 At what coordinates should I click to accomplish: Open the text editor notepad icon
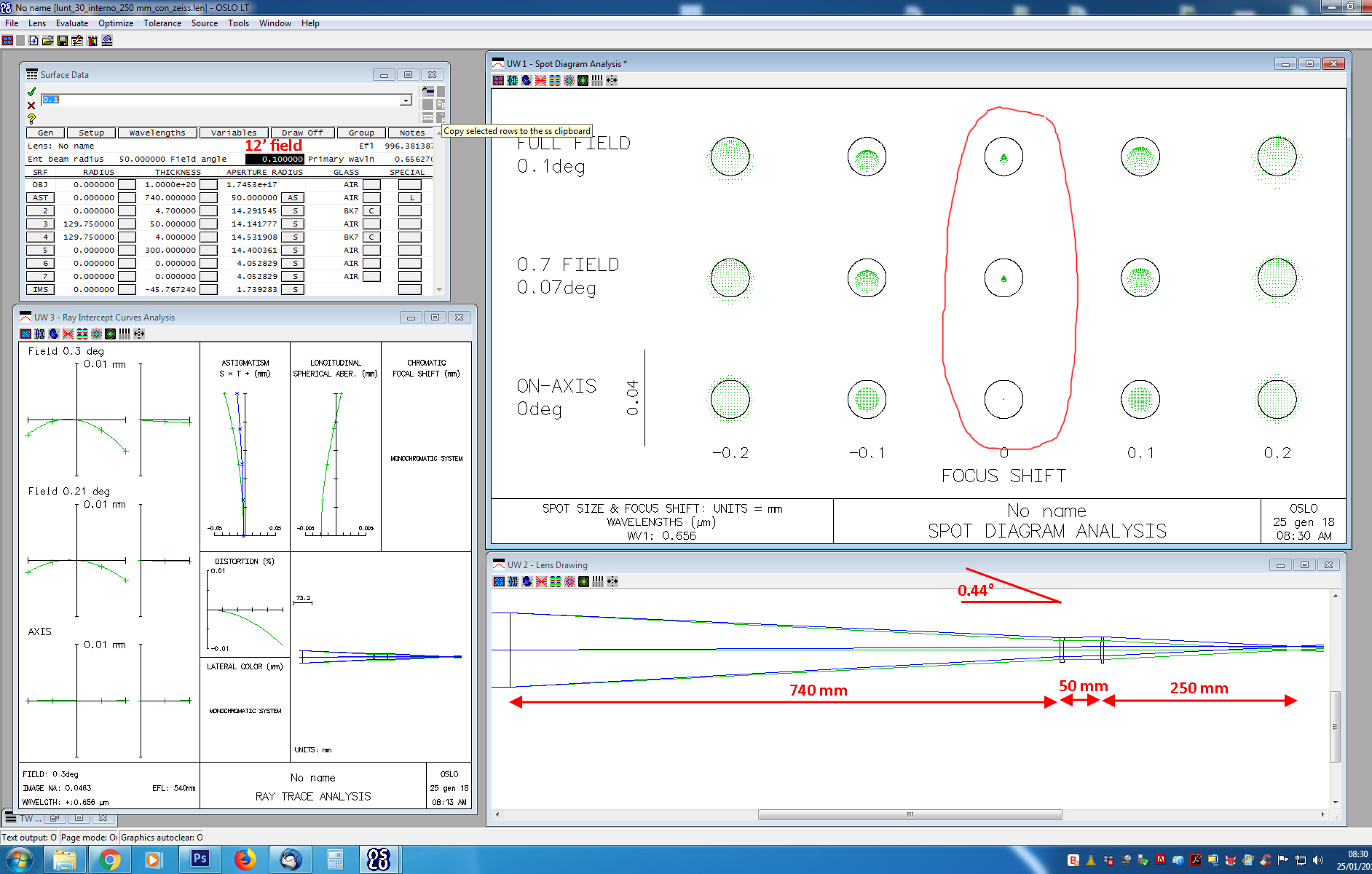tap(77, 41)
